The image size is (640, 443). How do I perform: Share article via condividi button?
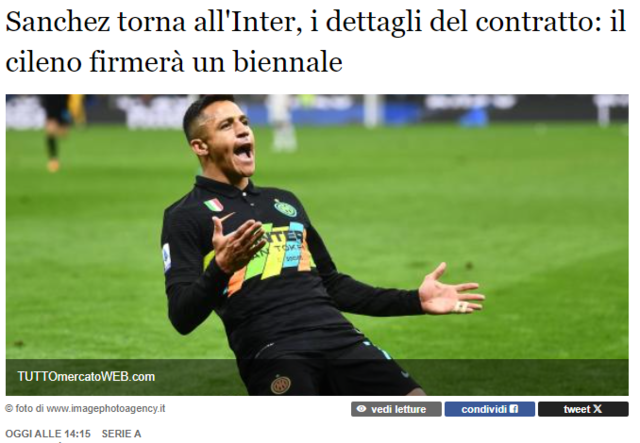pos(489,409)
